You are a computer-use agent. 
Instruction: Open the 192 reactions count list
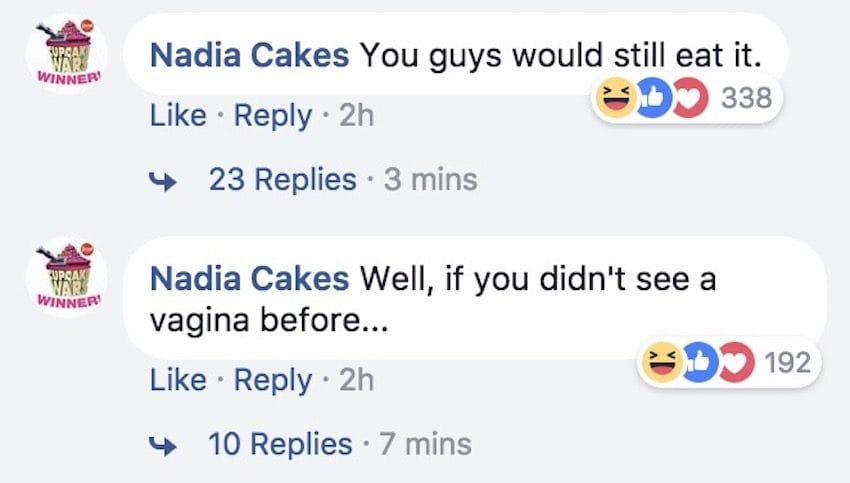pos(788,362)
